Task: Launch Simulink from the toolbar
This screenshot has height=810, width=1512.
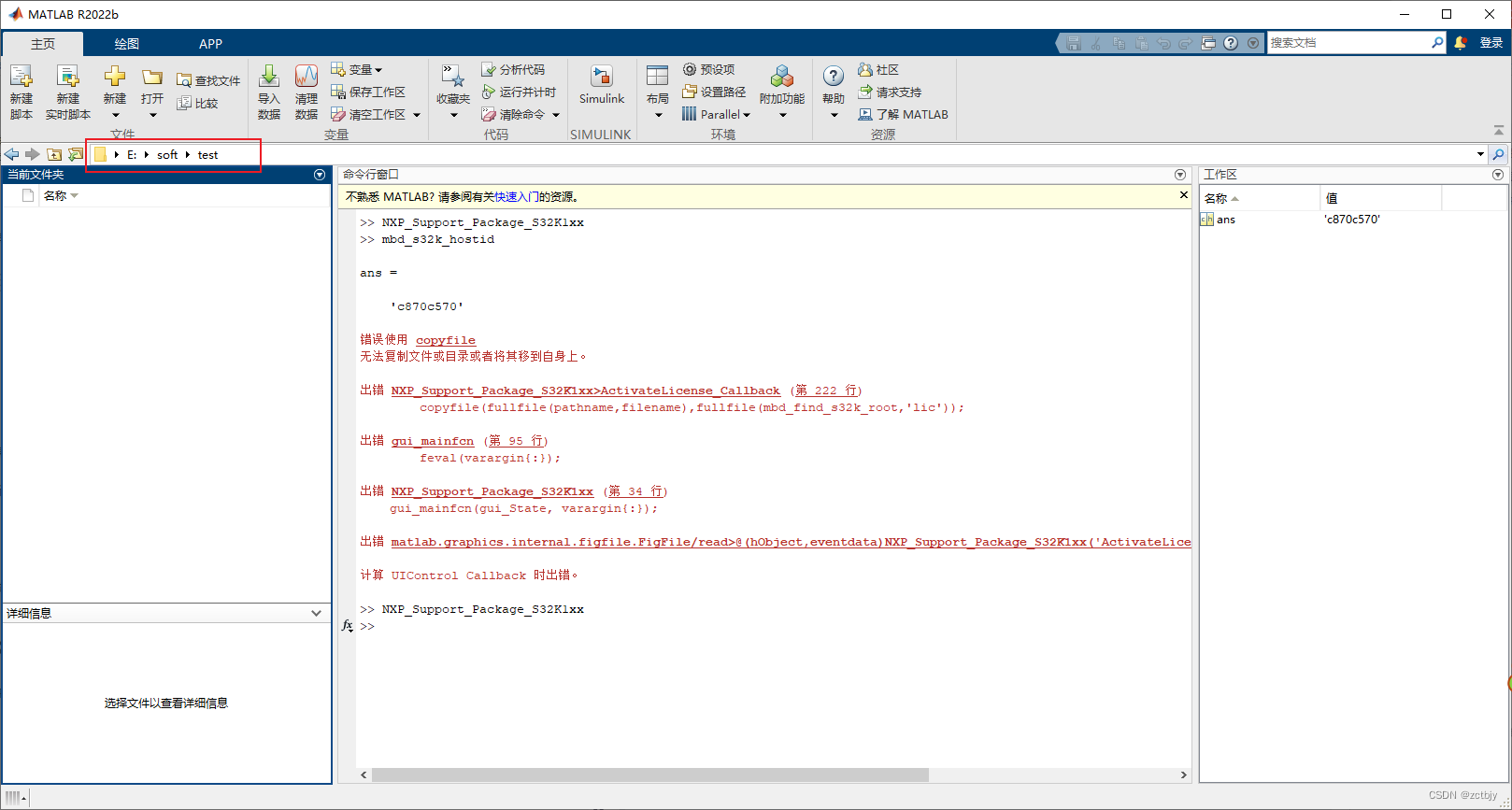Action: [x=602, y=84]
